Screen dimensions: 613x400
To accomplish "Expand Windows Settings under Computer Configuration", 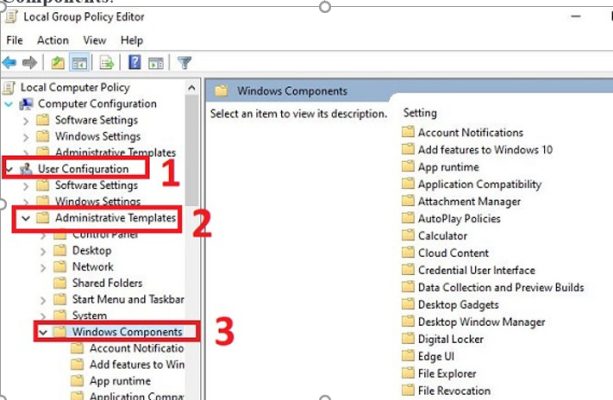I will coord(26,137).
